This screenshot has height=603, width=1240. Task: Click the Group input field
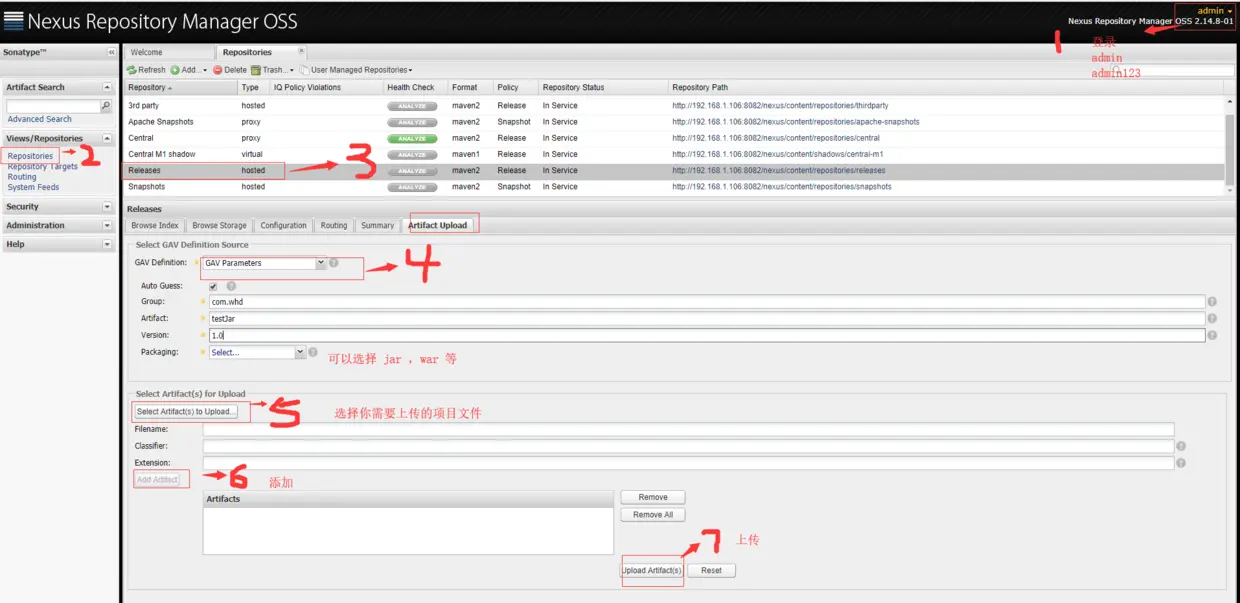tap(706, 301)
